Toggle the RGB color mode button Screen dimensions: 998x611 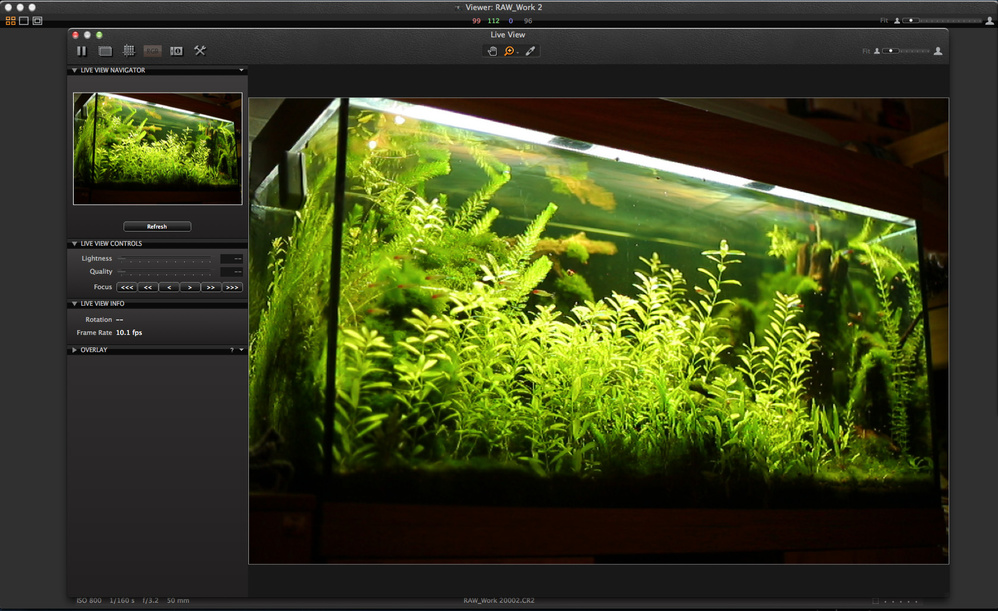pyautogui.click(x=152, y=51)
